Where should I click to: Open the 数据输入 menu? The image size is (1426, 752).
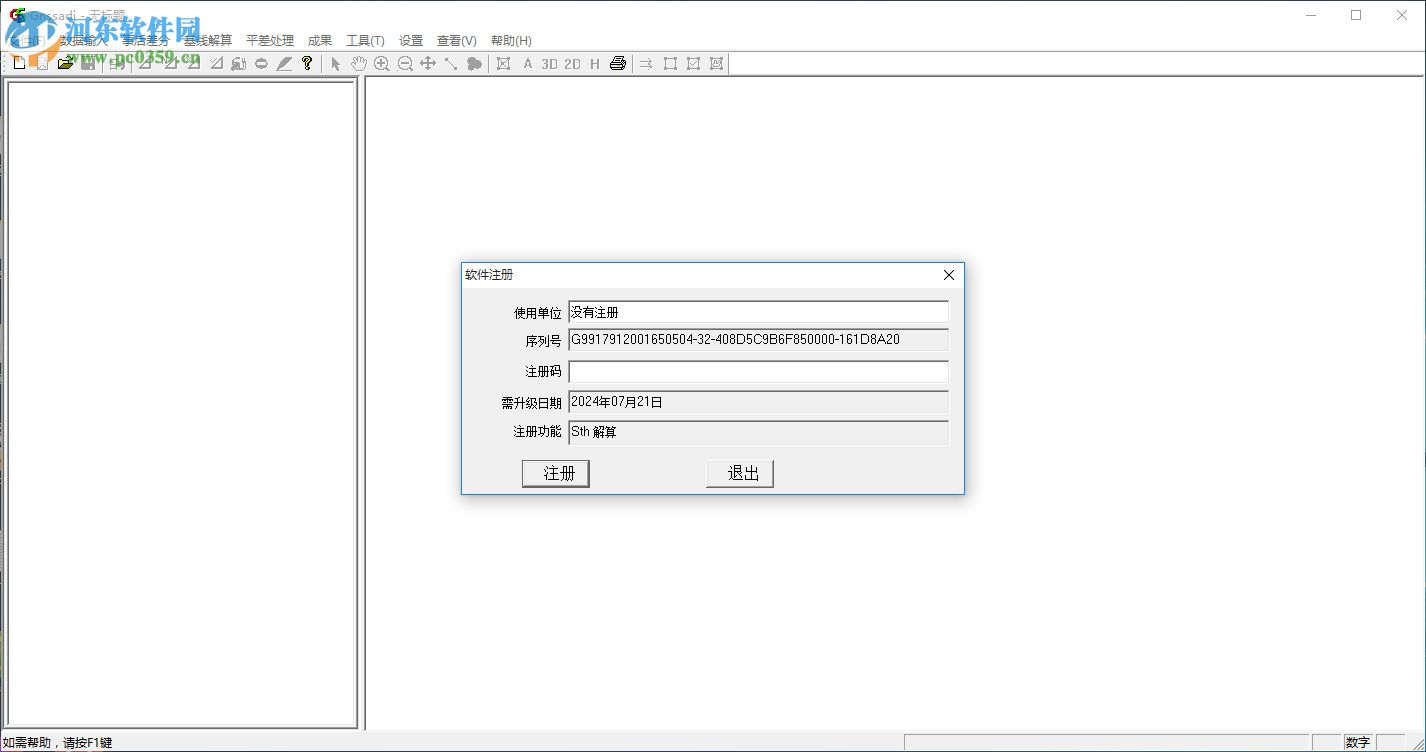pyautogui.click(x=82, y=41)
